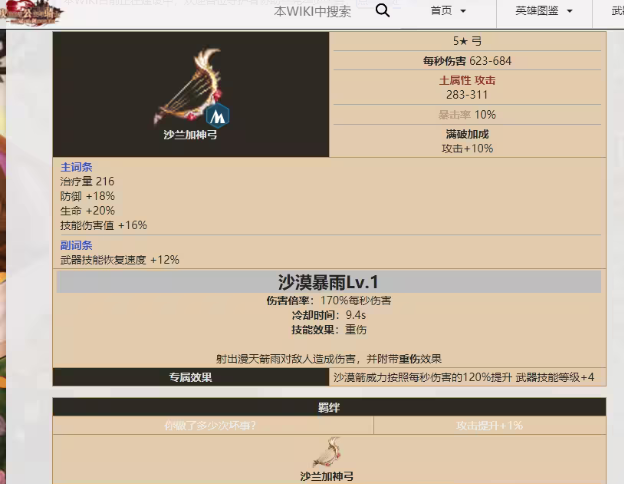624x484 pixels.
Task: Click the 283-311 attack value
Action: (467, 95)
